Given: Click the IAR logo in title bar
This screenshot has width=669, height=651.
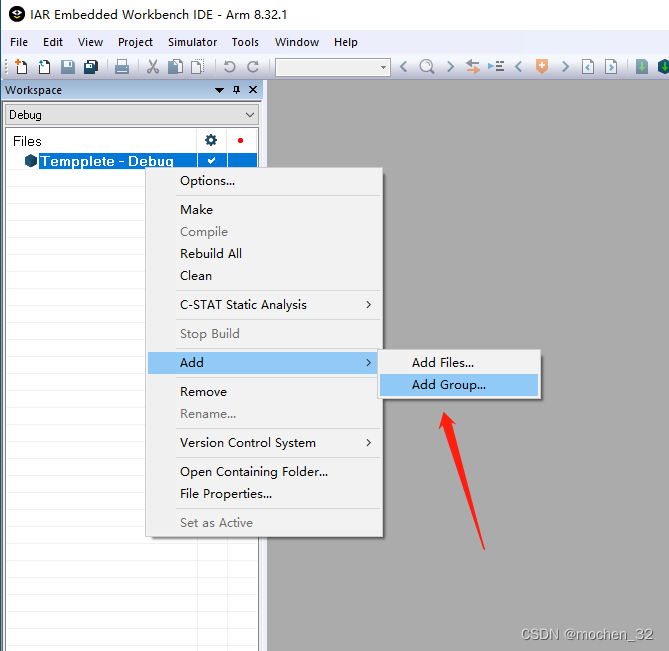Looking at the screenshot, I should (x=17, y=14).
